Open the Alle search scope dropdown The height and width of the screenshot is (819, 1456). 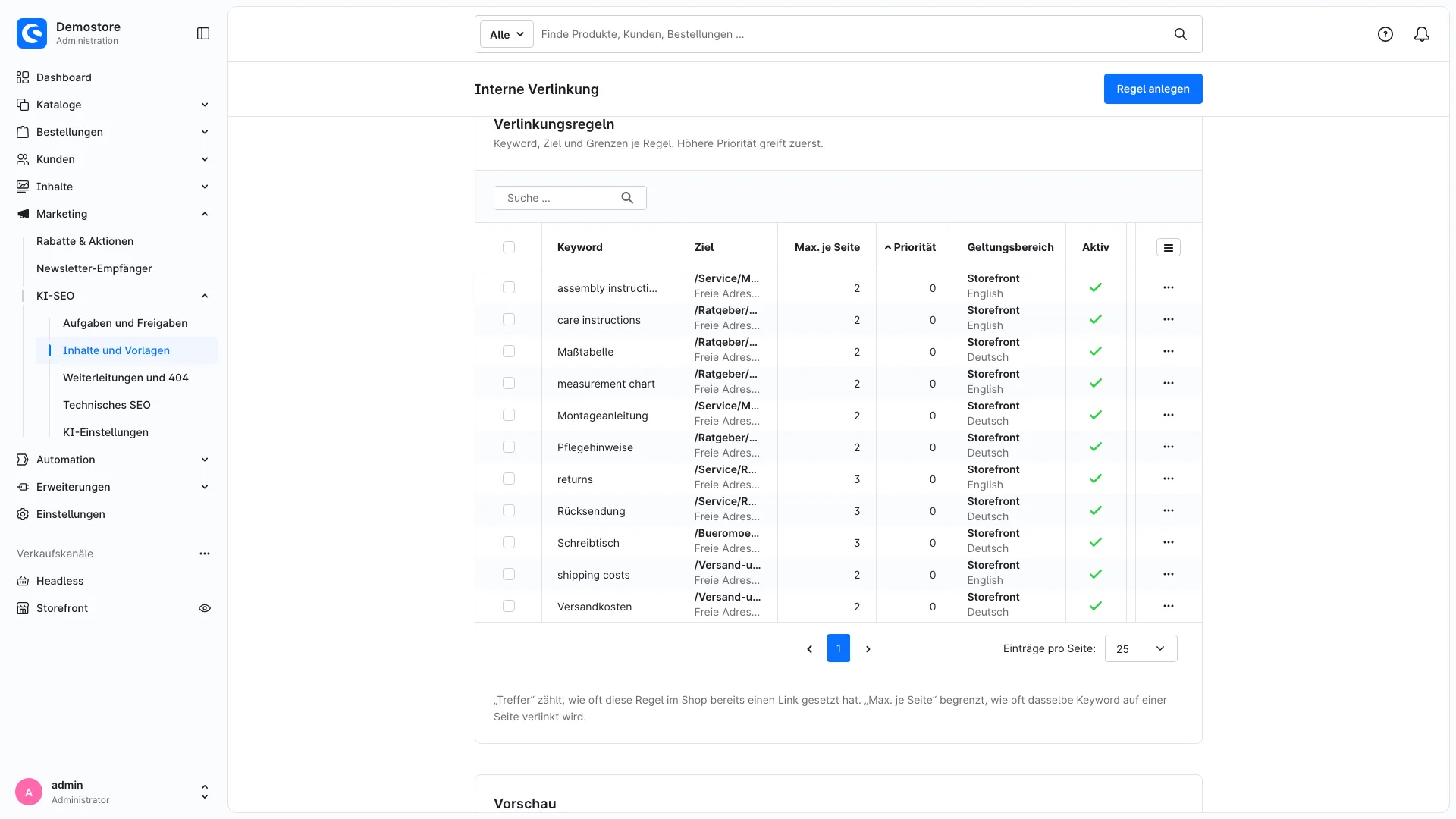[x=507, y=34]
